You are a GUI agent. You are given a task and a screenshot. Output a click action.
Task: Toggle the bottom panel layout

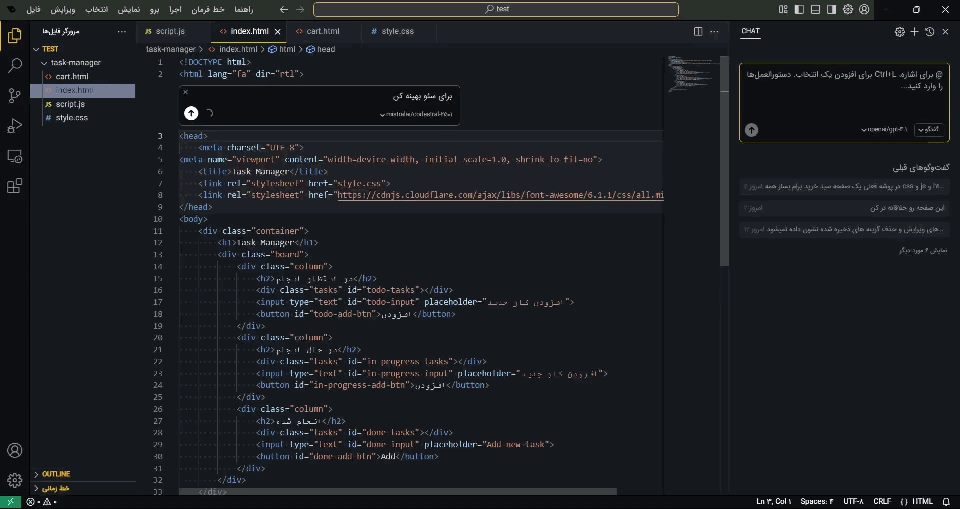[816, 9]
